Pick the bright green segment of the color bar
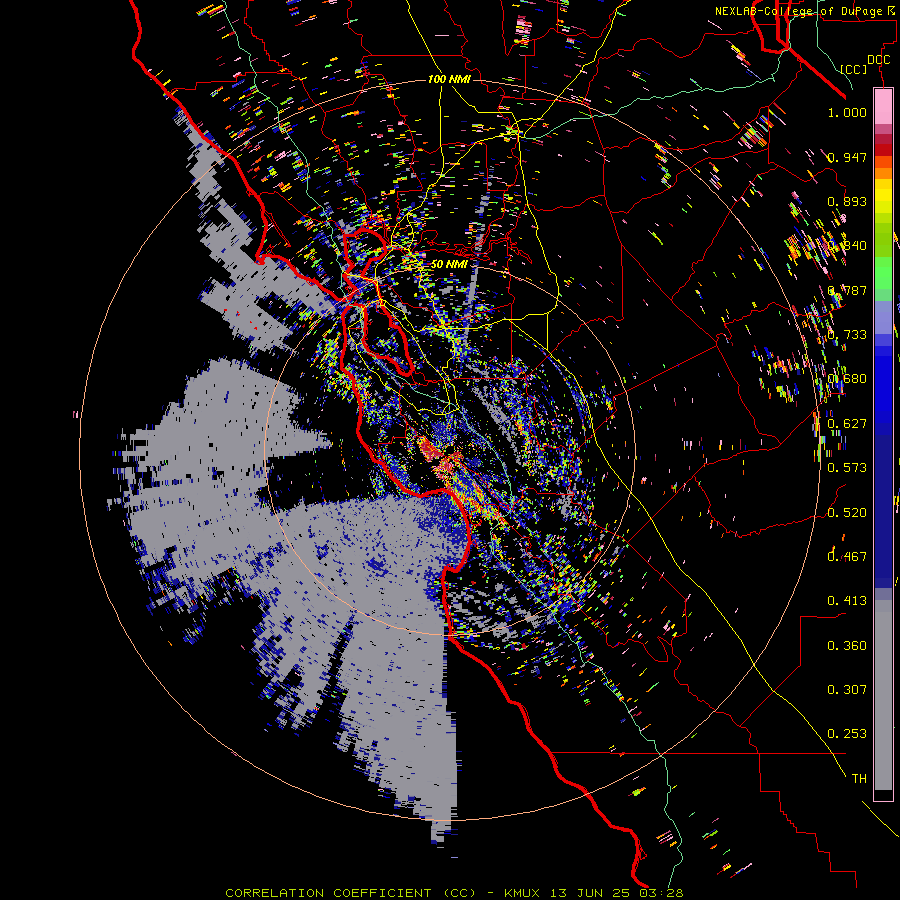 coord(883,273)
